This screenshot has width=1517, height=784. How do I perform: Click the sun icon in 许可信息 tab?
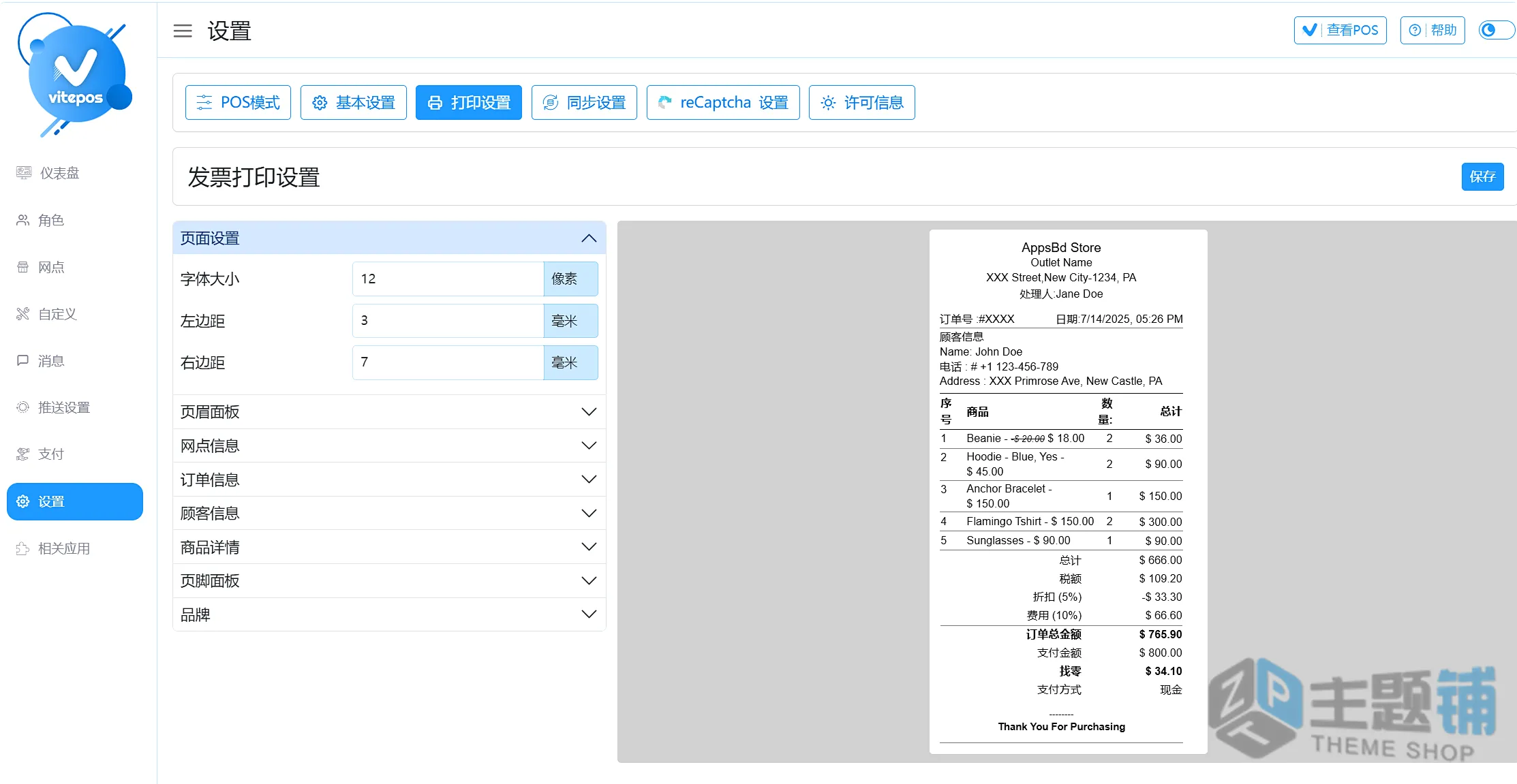point(828,103)
